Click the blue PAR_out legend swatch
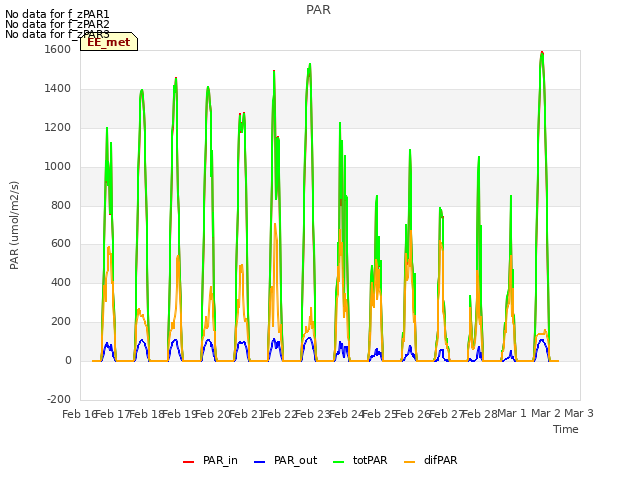 click(x=259, y=462)
